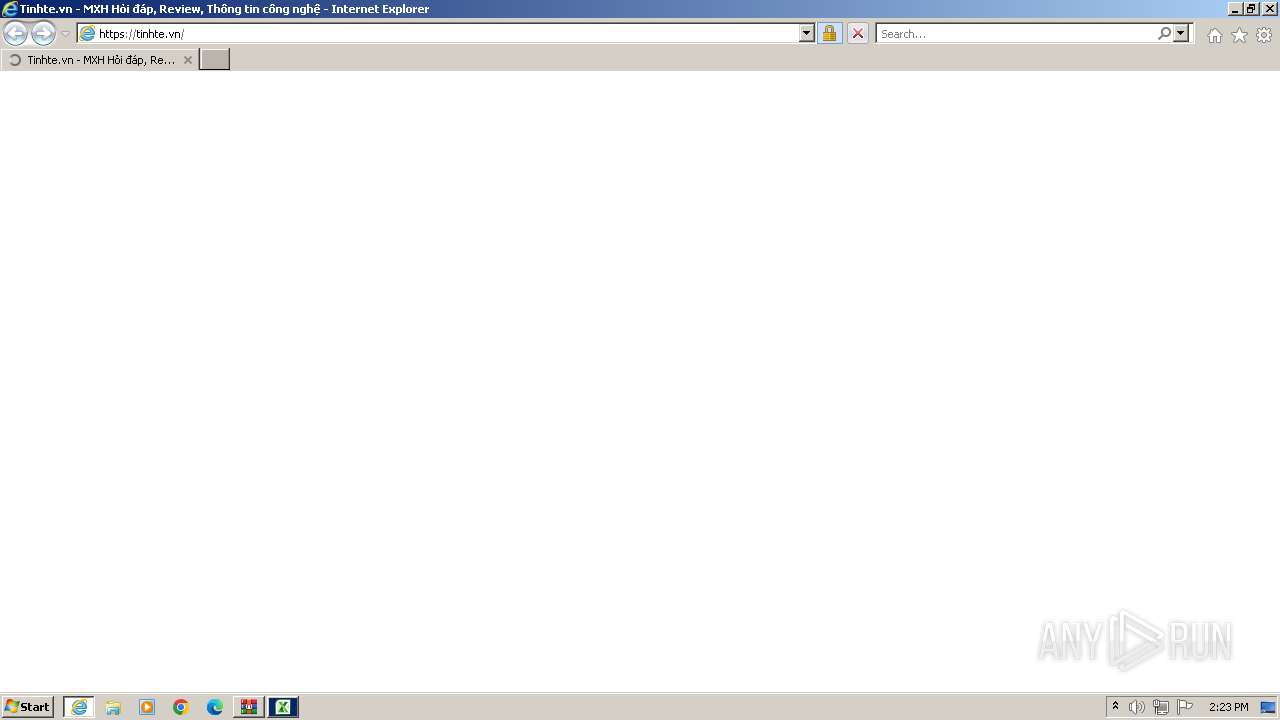Screen dimensions: 1280x720
Task: Click the Forward navigation button
Action: [43, 33]
